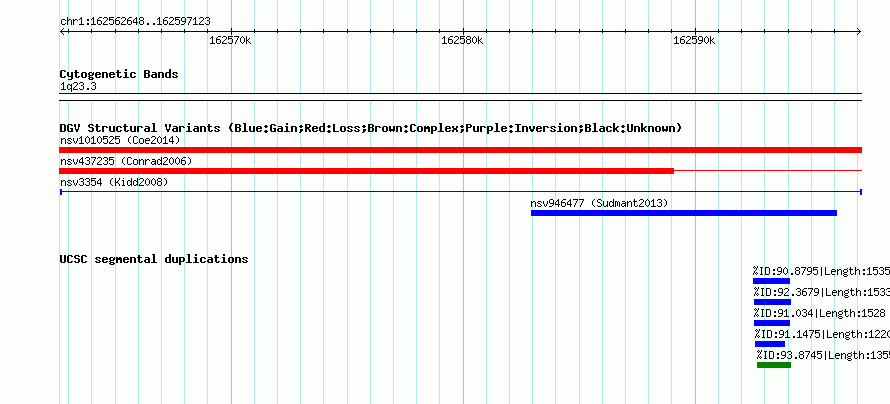Select the %ID:92.3679 segmental duplication bar

coord(772,302)
